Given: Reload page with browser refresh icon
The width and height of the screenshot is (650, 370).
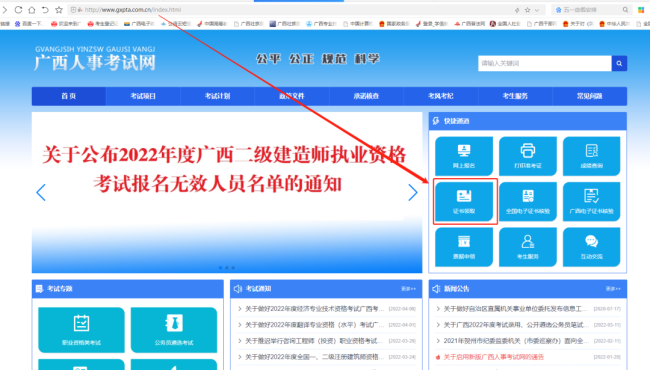Looking at the screenshot, I should tap(18, 10).
